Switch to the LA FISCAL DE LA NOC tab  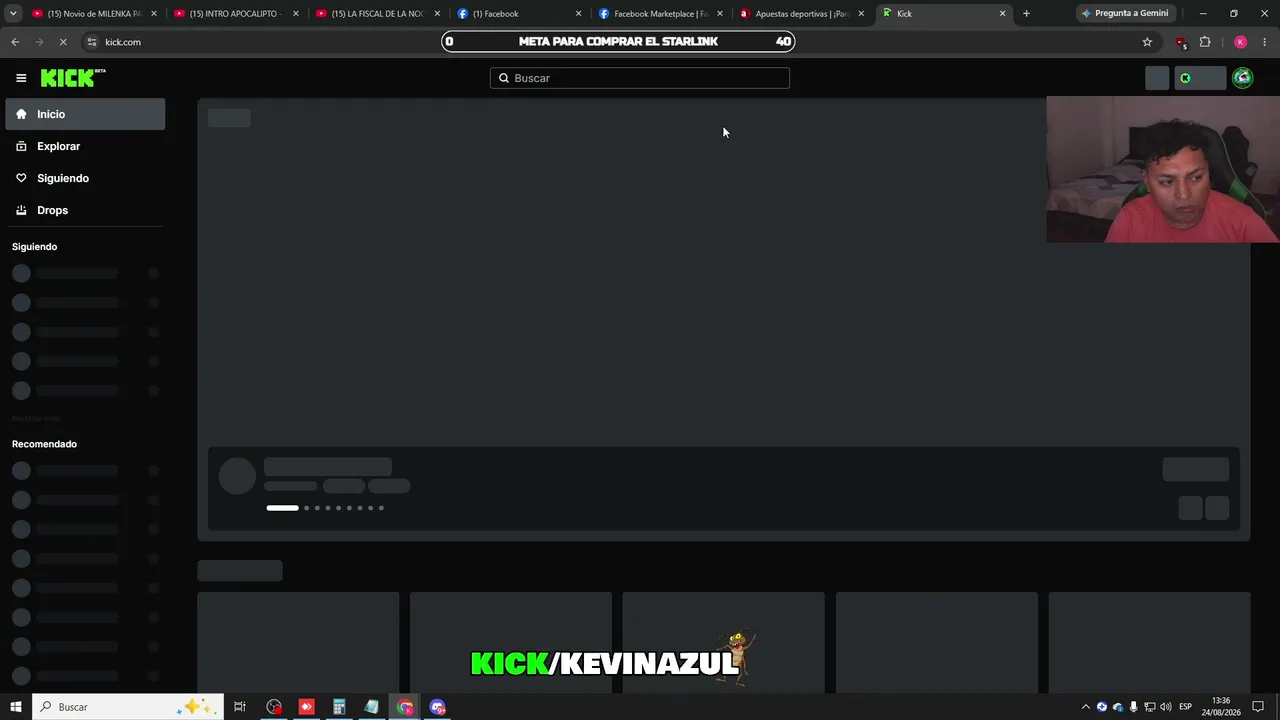point(377,14)
